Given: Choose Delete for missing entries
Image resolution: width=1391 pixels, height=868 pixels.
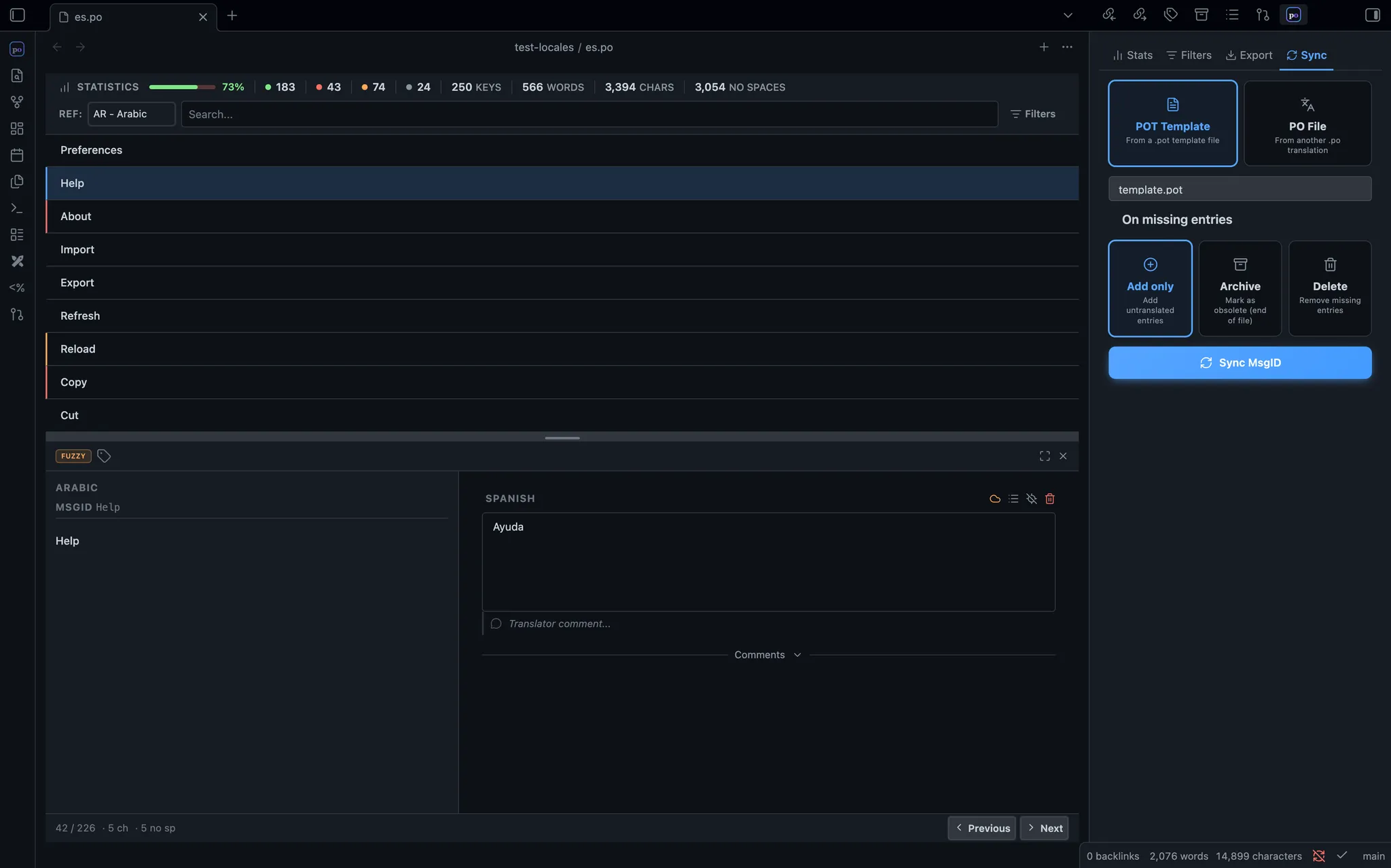Looking at the screenshot, I should click(1330, 288).
